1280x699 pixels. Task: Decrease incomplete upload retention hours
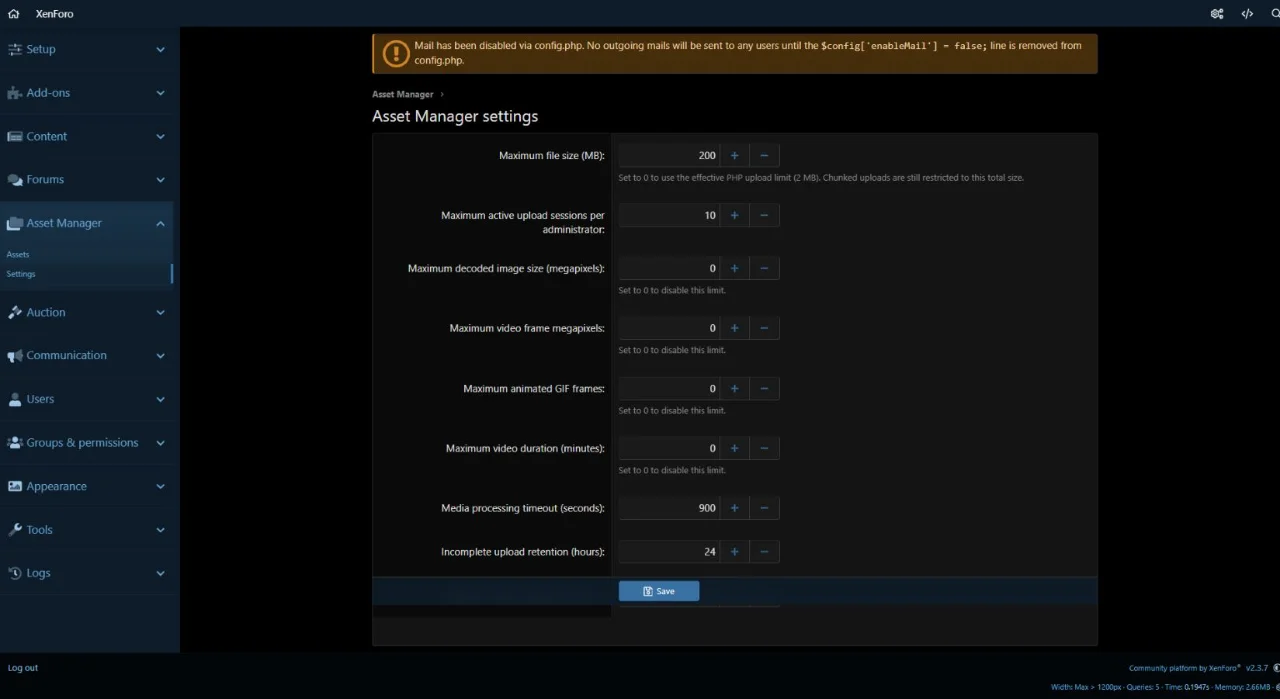pos(764,551)
